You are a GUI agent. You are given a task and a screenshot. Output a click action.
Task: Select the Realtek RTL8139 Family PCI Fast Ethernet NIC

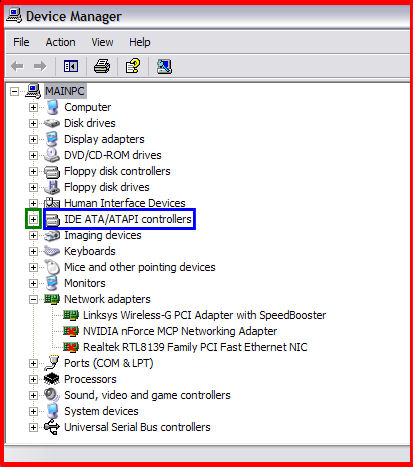coord(195,347)
